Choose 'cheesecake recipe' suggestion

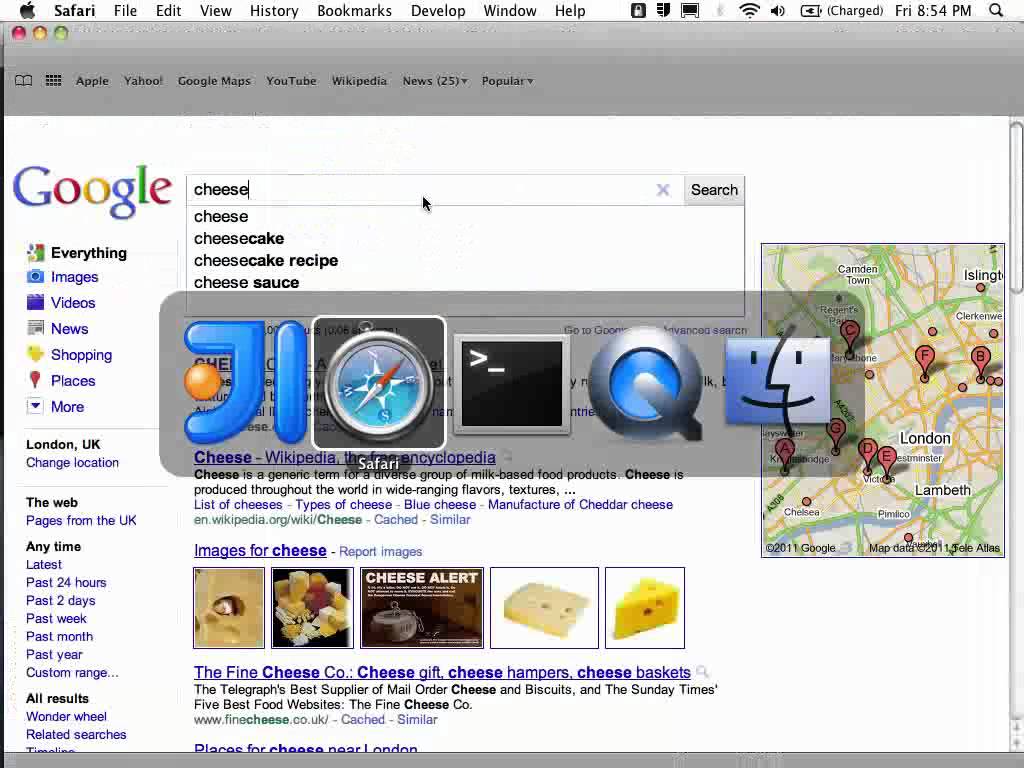[266, 261]
